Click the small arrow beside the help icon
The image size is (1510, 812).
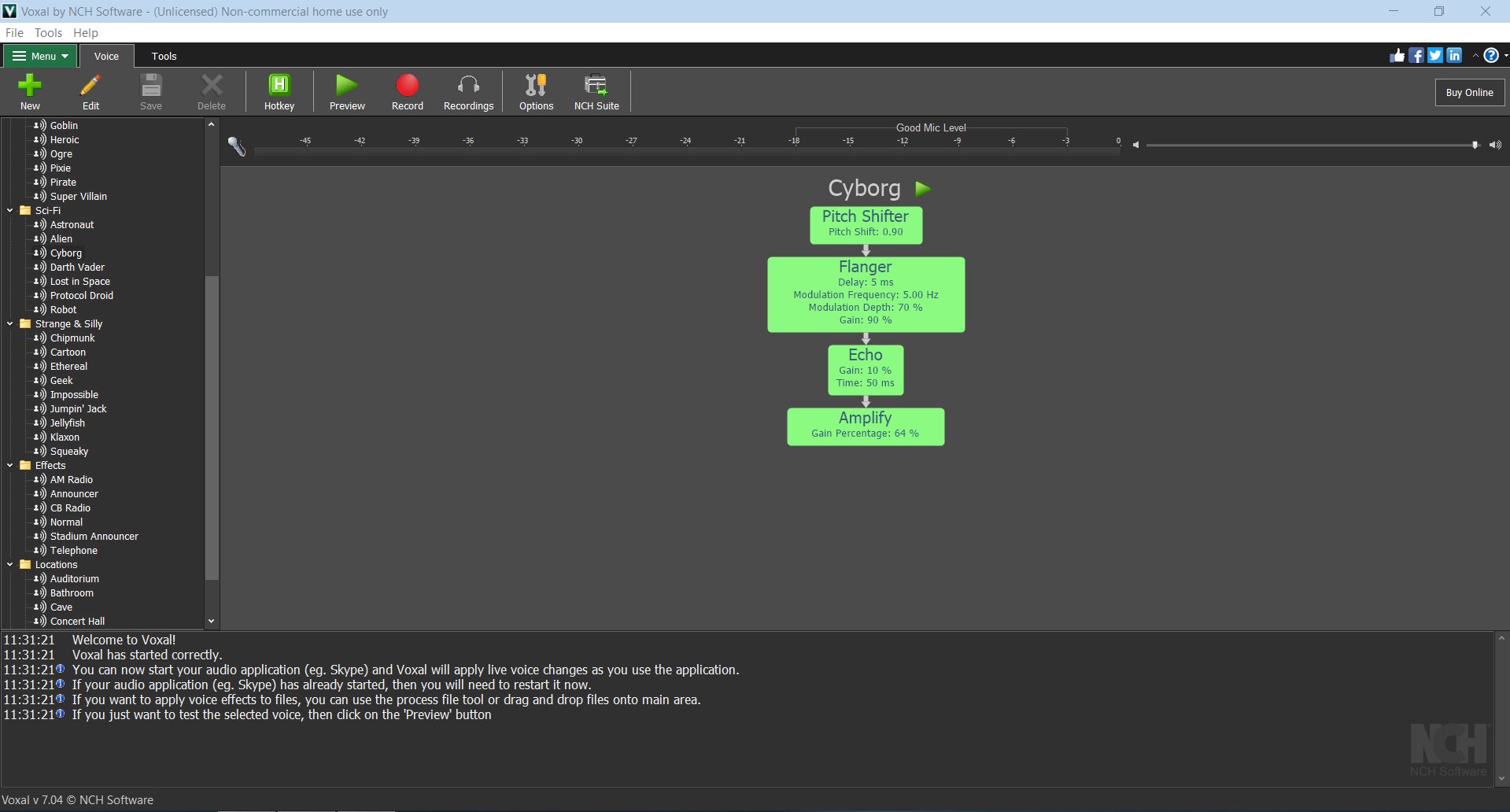point(1505,56)
